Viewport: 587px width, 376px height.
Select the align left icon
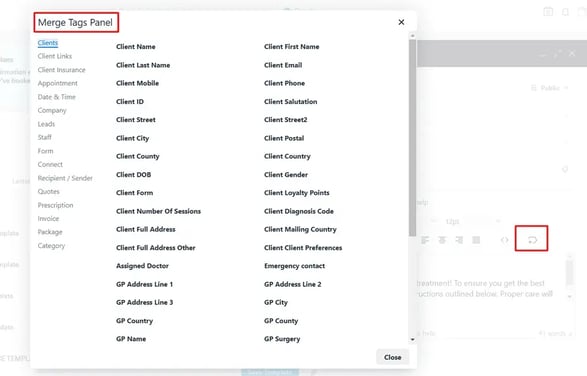[425, 240]
